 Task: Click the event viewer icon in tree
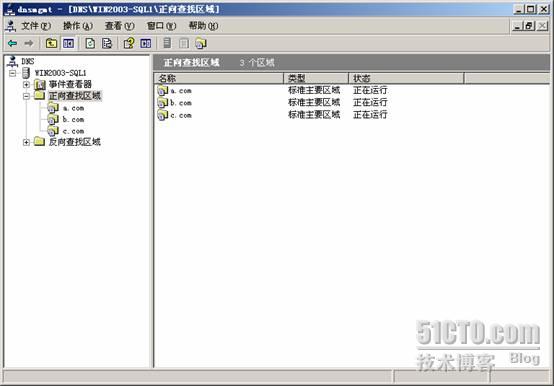coord(40,84)
